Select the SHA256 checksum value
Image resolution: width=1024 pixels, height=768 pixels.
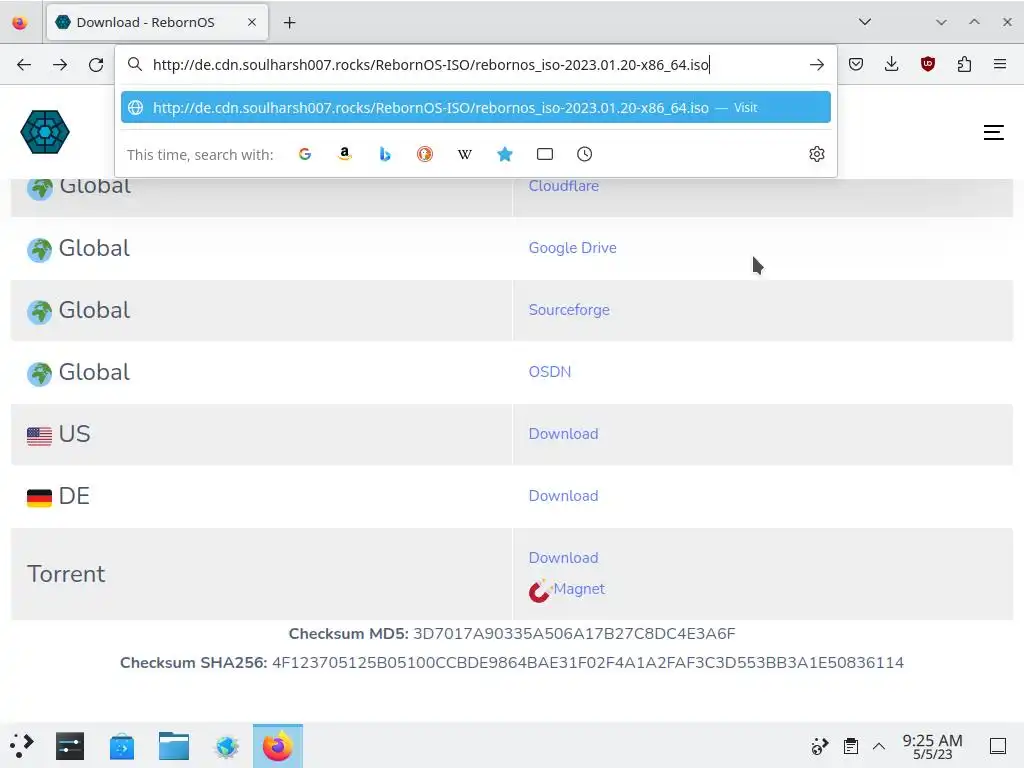[588, 663]
